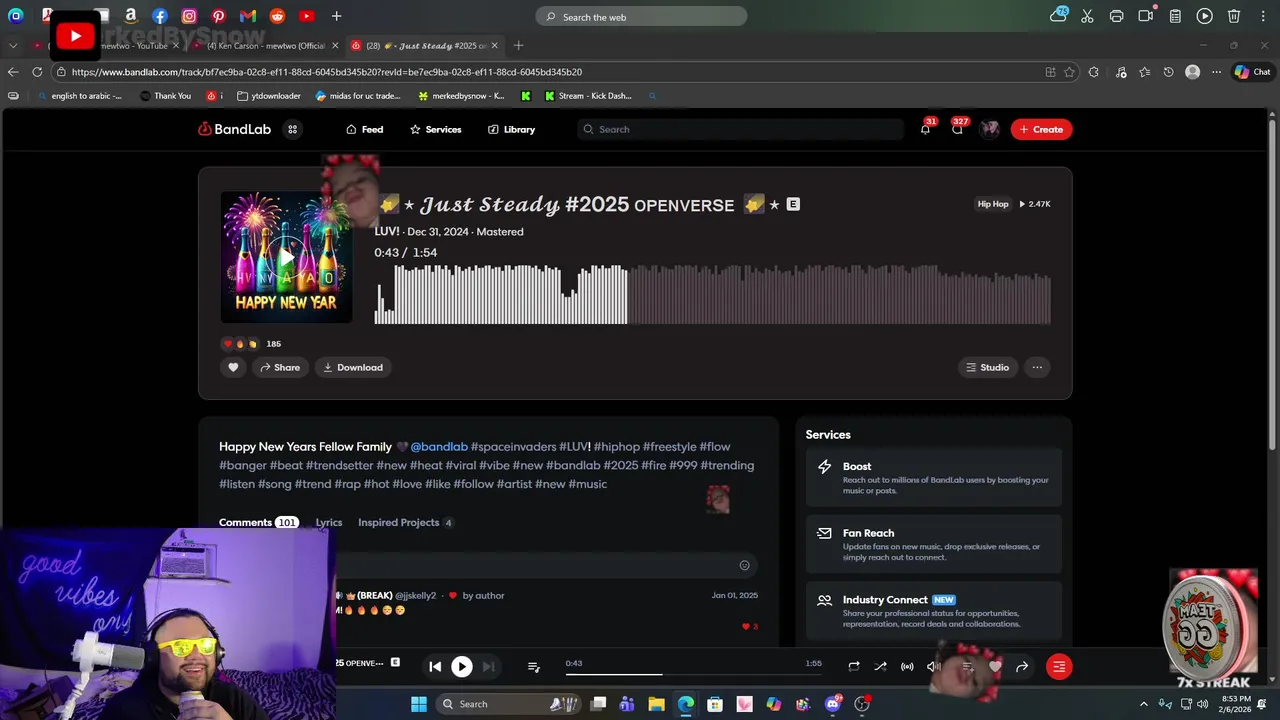Click the browser address bar URL
Viewport: 1280px width, 720px height.
[x=327, y=72]
